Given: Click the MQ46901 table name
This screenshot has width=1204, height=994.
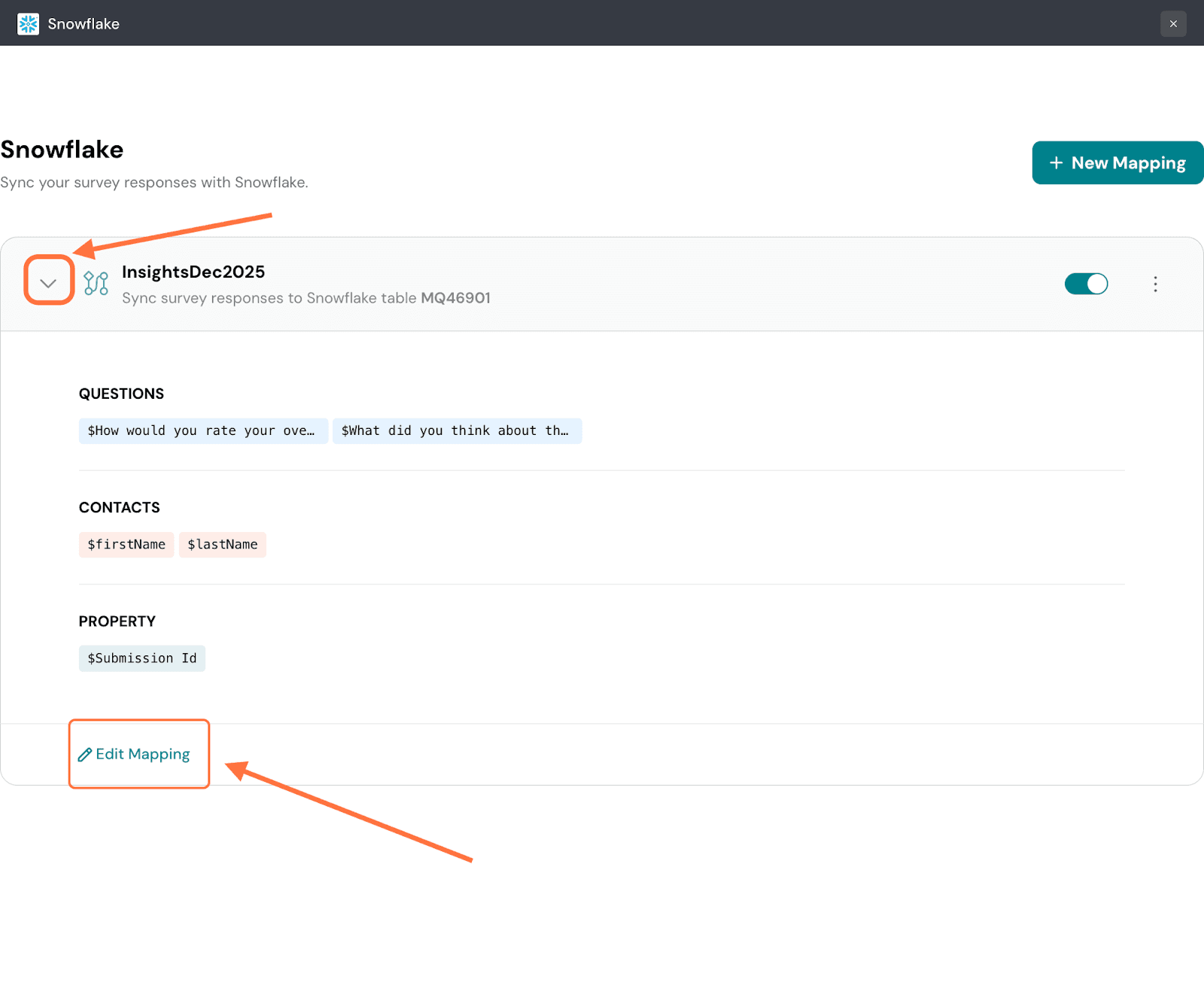Looking at the screenshot, I should [x=455, y=298].
